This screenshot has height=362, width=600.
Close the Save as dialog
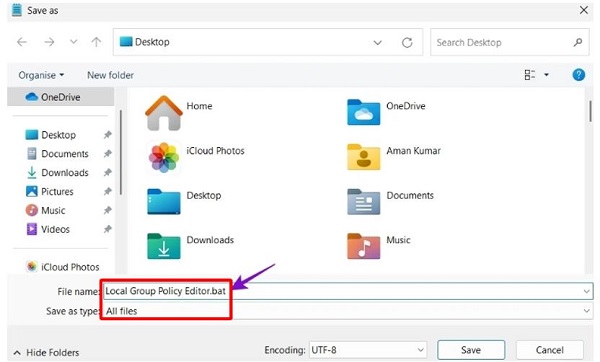tap(584, 10)
